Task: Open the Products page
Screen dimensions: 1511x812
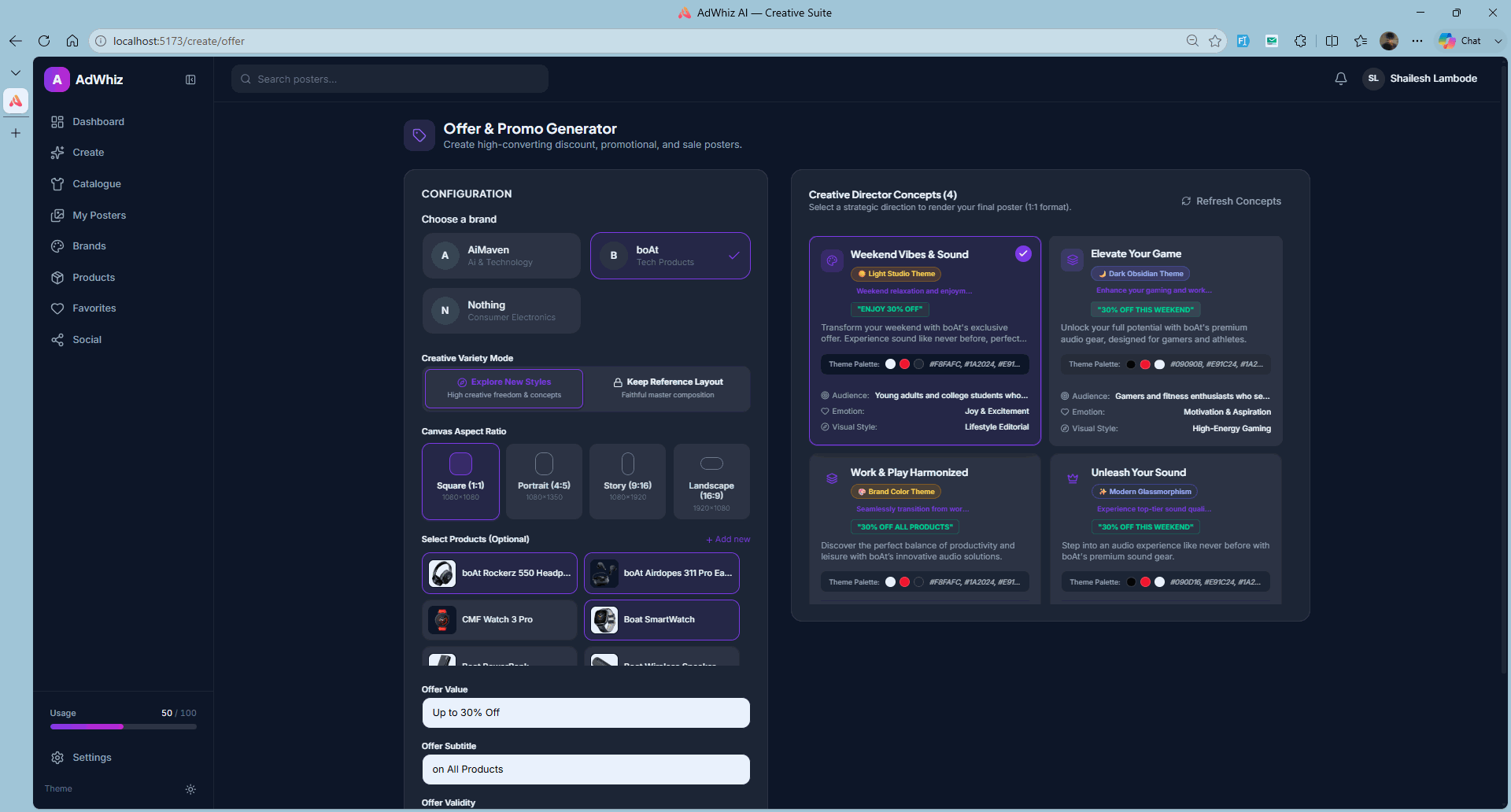Action: pos(94,278)
